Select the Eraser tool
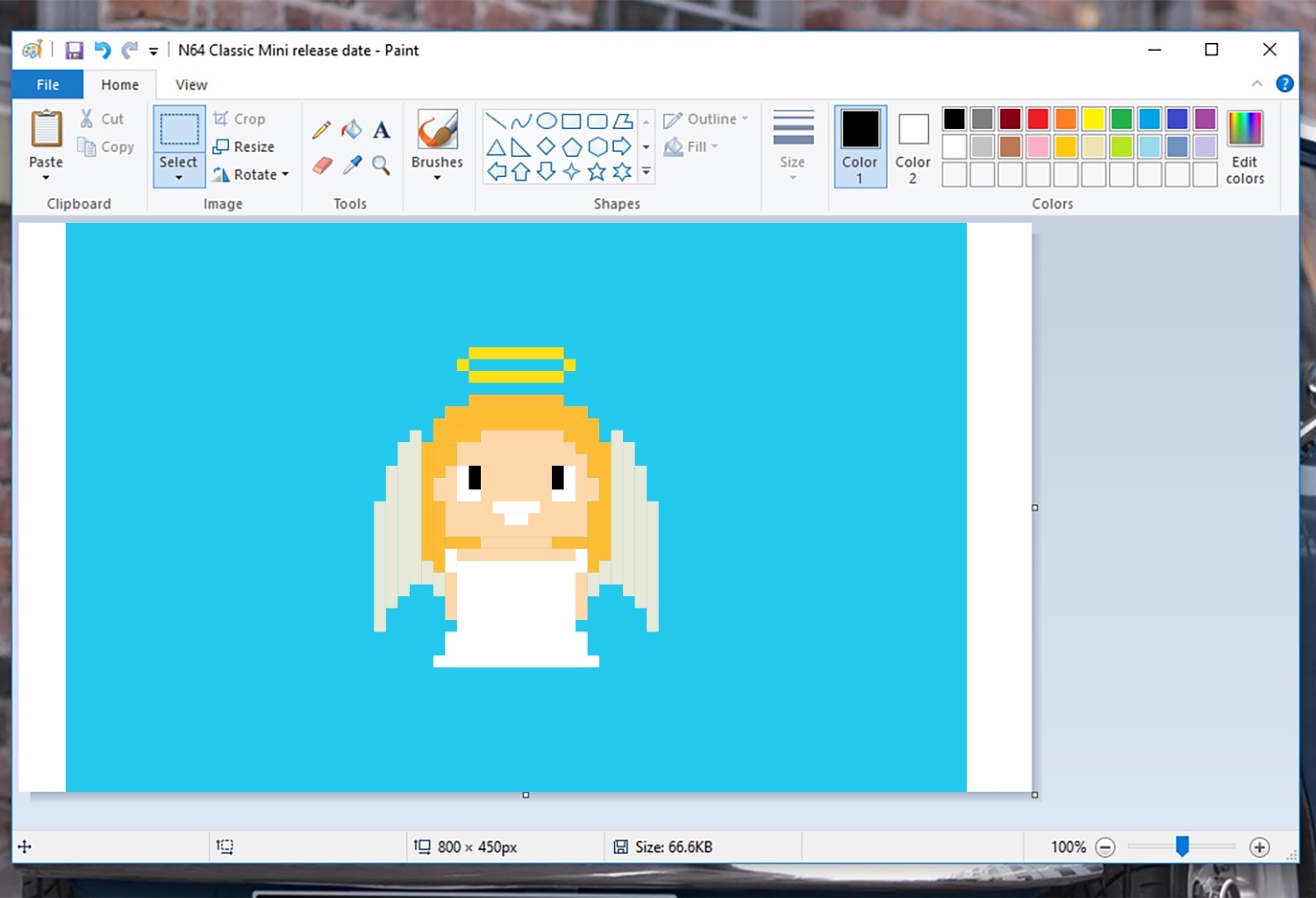Viewport: 1316px width, 898px height. click(322, 165)
